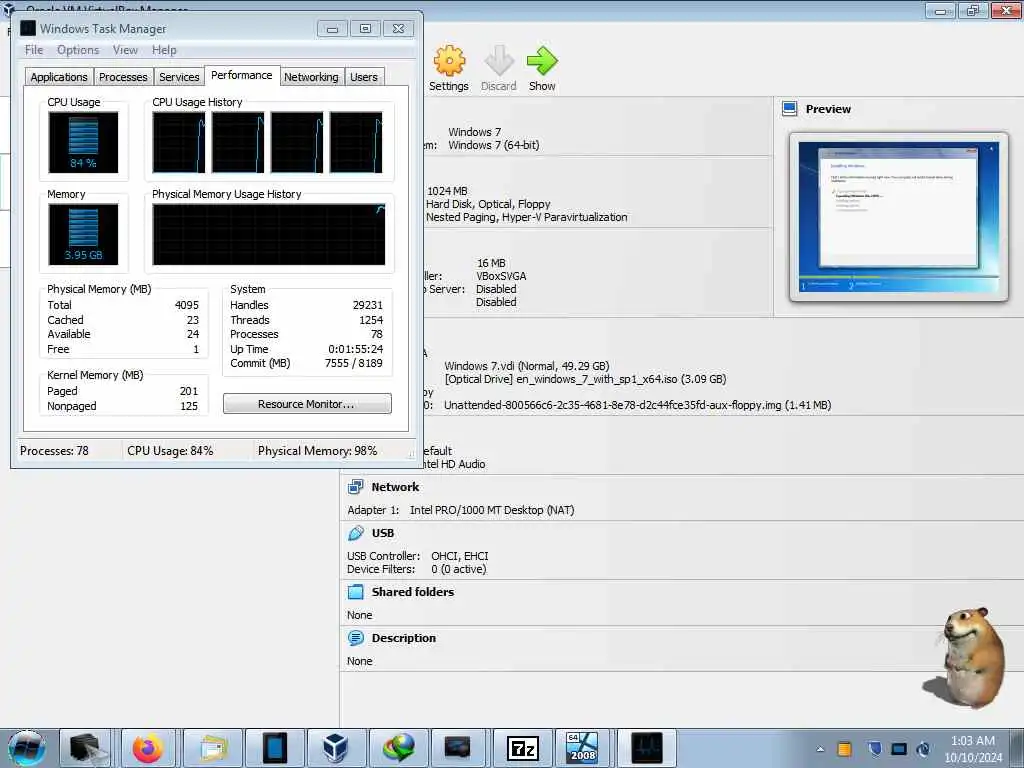Open the Options menu in Task Manager

(x=78, y=50)
